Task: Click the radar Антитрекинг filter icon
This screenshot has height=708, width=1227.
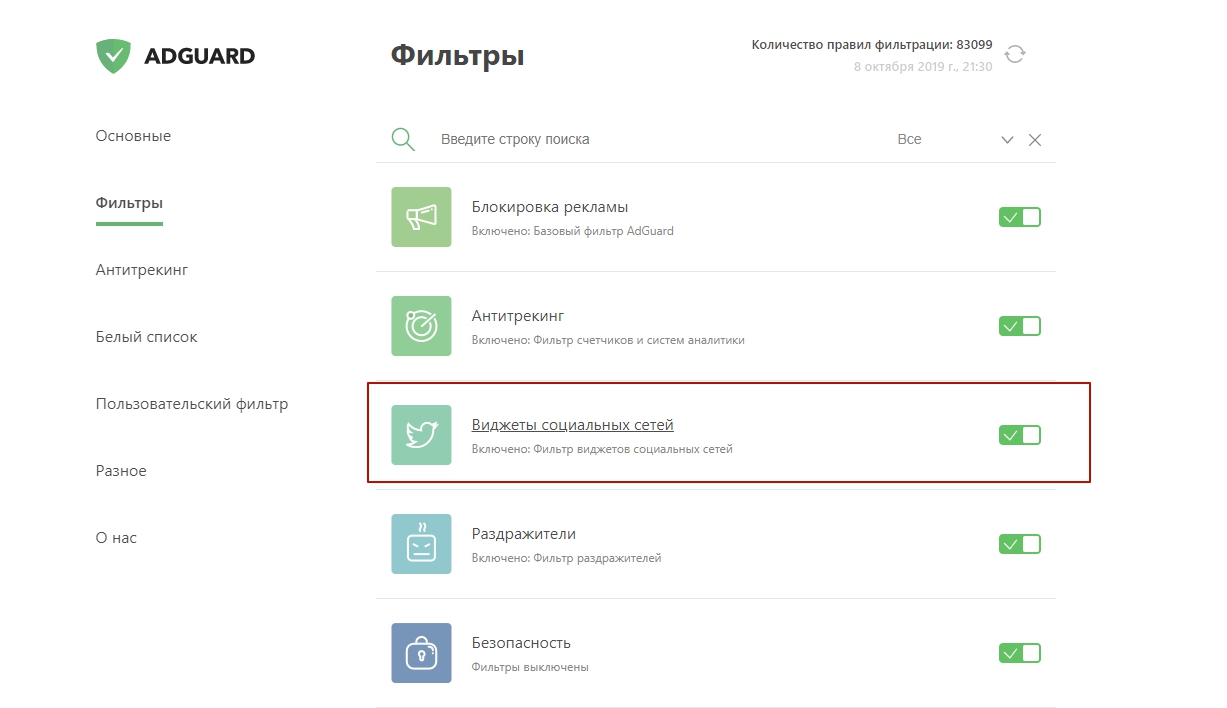Action: [x=421, y=326]
